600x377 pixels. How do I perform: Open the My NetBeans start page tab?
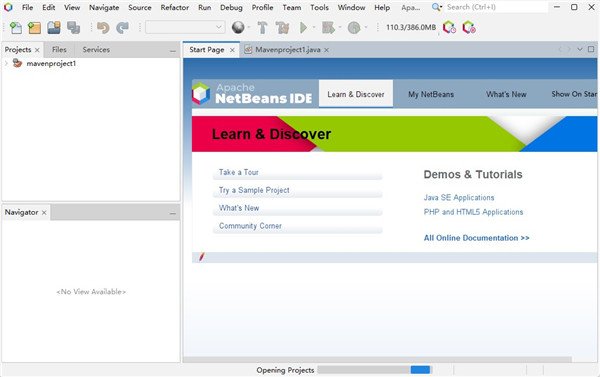431,94
